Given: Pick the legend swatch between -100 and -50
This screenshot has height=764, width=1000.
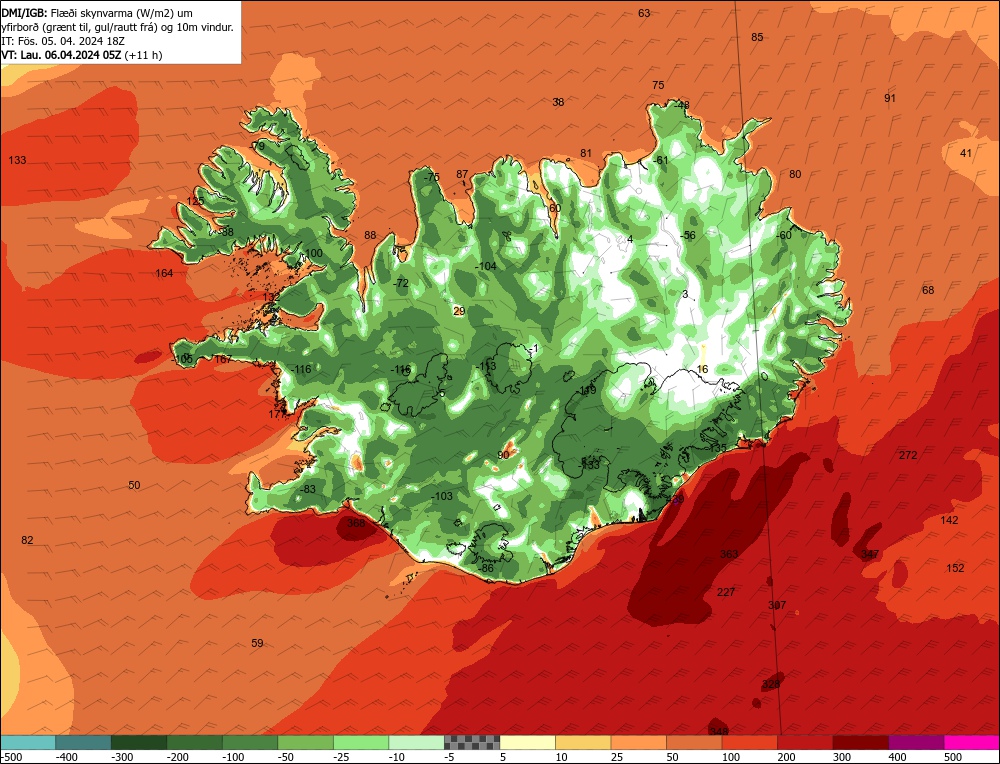Looking at the screenshot, I should 250,742.
